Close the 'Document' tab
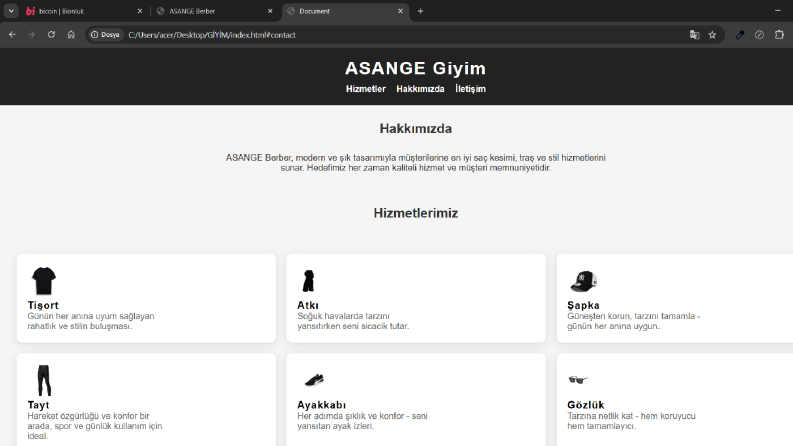 (x=400, y=11)
